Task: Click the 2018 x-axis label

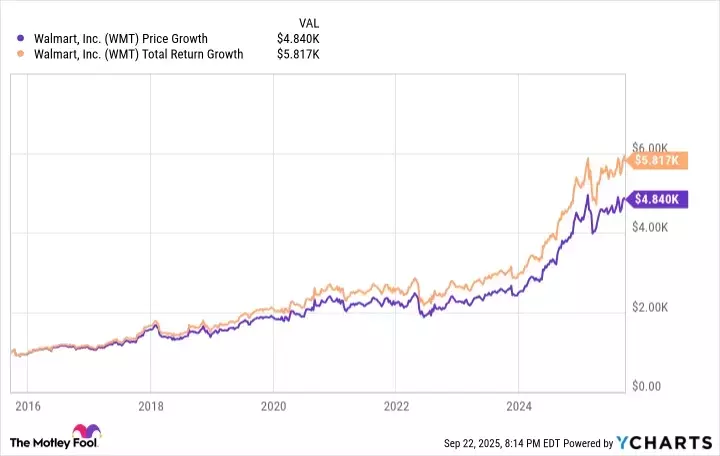Action: (x=150, y=408)
